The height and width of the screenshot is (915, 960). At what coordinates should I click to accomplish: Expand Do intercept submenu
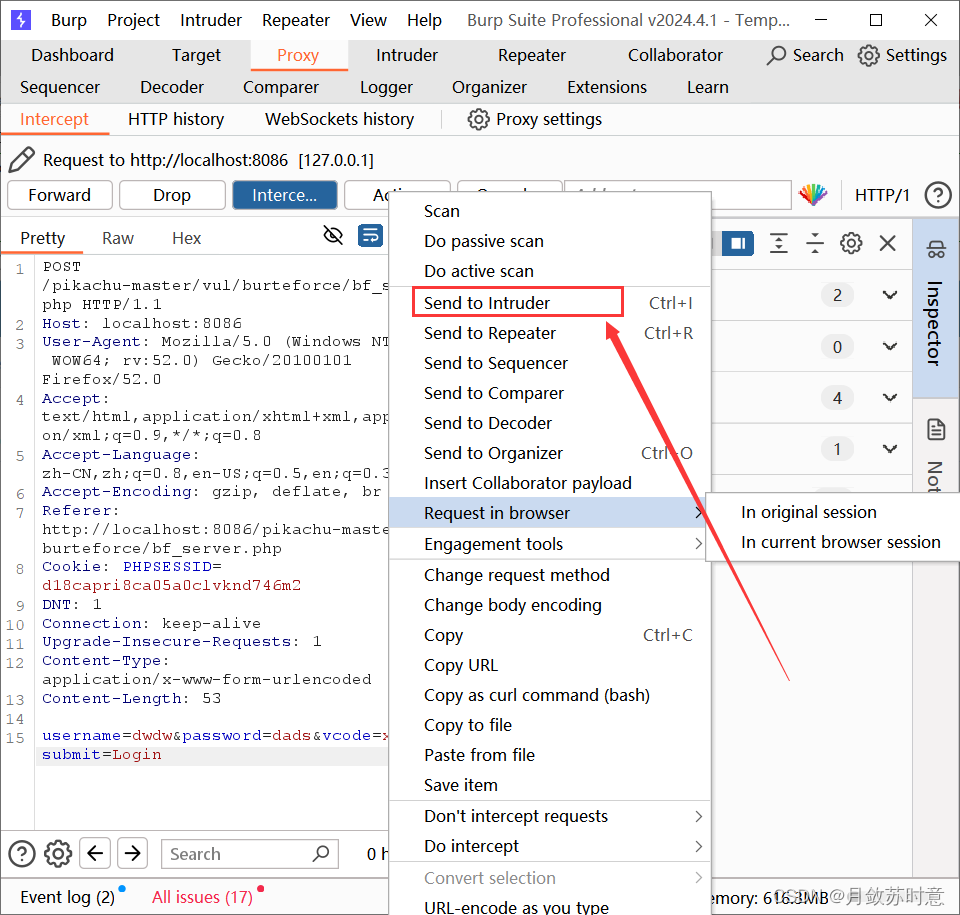pos(550,846)
